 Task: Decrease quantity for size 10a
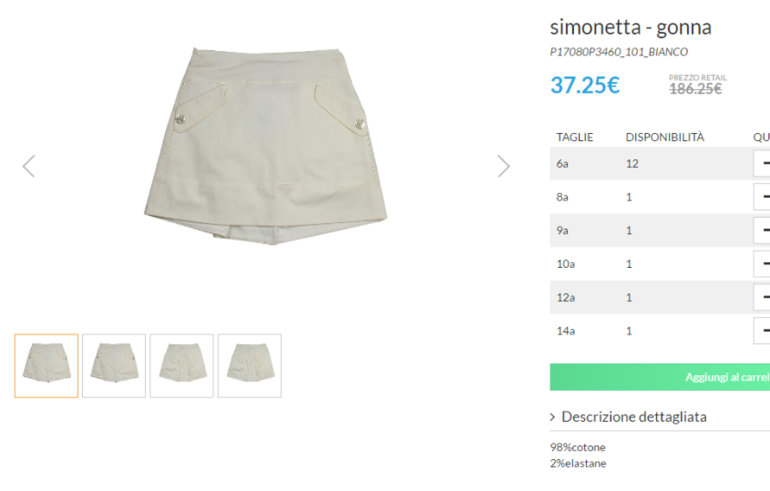click(764, 264)
